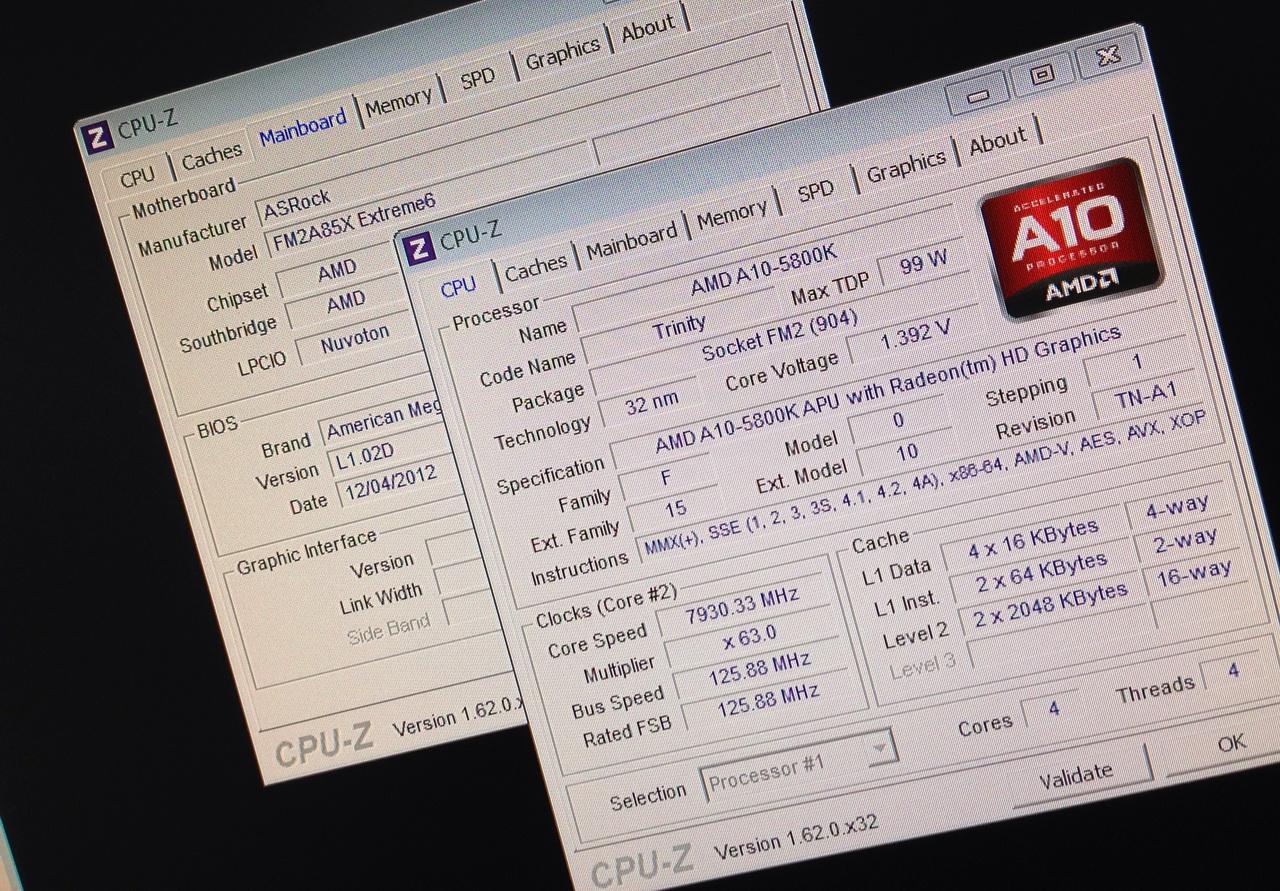
Task: Click the Multiplier value x 63.0
Action: [749, 638]
